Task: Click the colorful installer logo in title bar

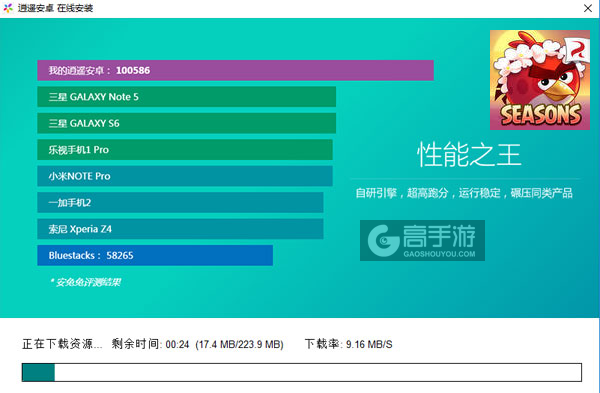Action: tap(8, 8)
